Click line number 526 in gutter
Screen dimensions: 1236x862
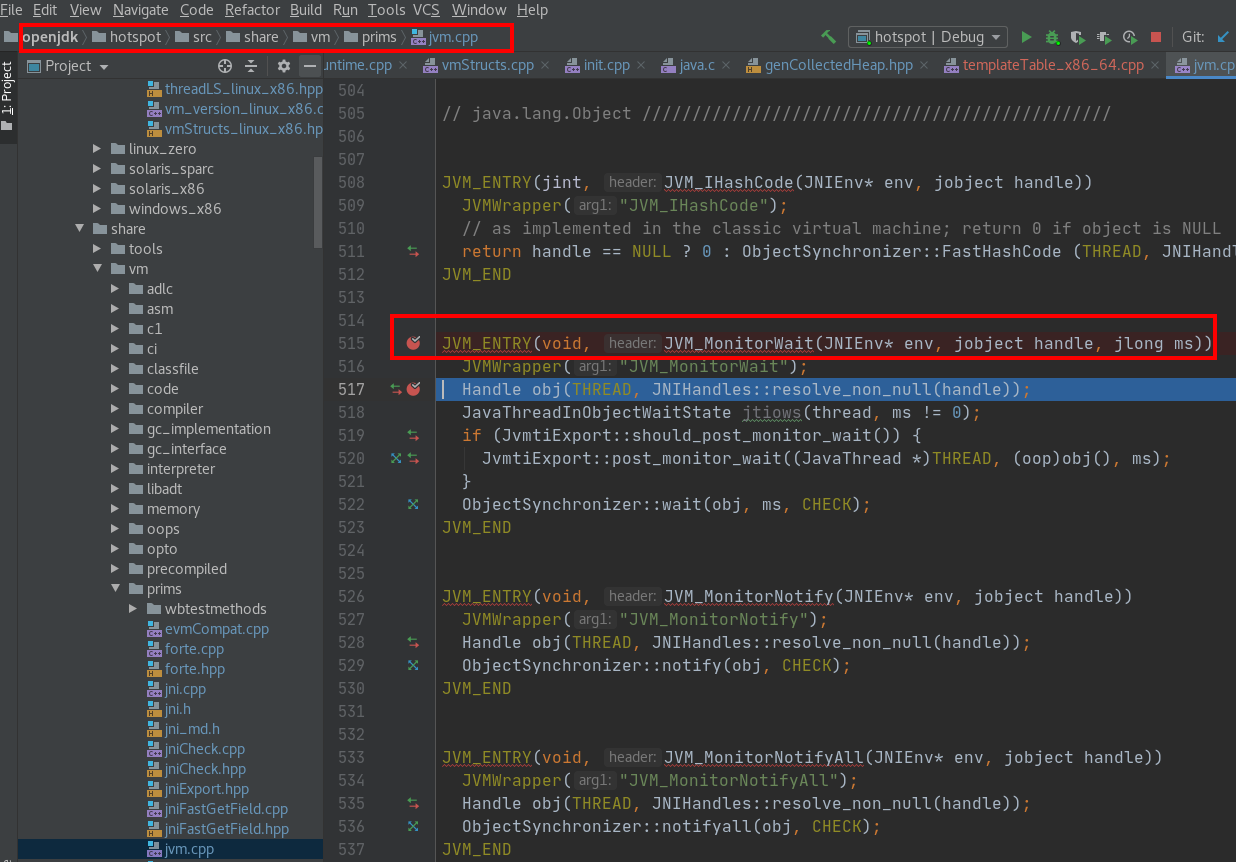point(350,596)
